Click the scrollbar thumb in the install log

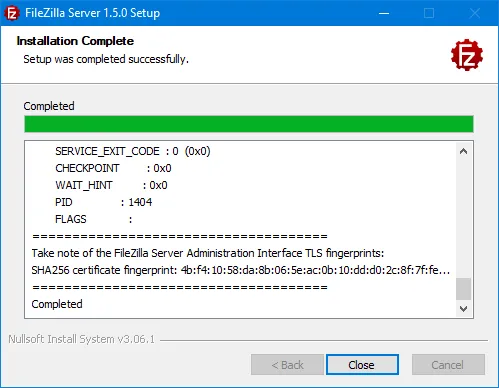[x=463, y=289]
